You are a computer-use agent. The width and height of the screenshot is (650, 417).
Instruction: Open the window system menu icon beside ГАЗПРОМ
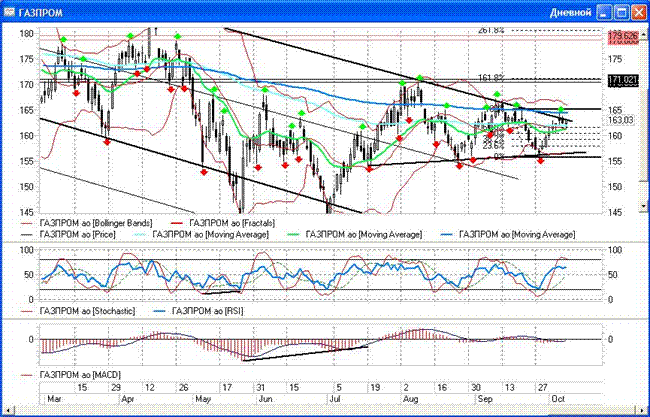click(x=9, y=12)
